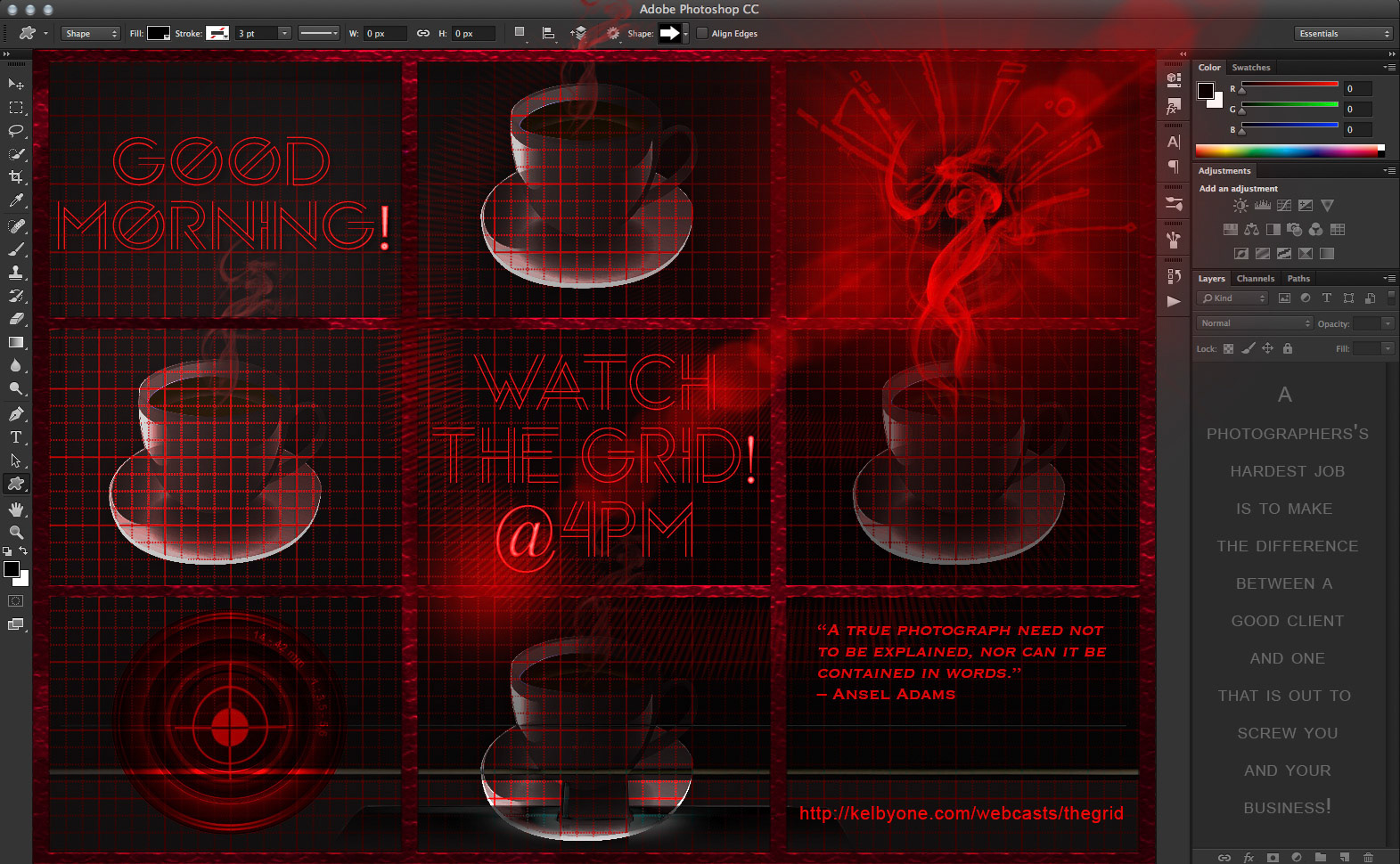This screenshot has height=864, width=1400.
Task: Select the Hand tool
Action: [x=16, y=509]
